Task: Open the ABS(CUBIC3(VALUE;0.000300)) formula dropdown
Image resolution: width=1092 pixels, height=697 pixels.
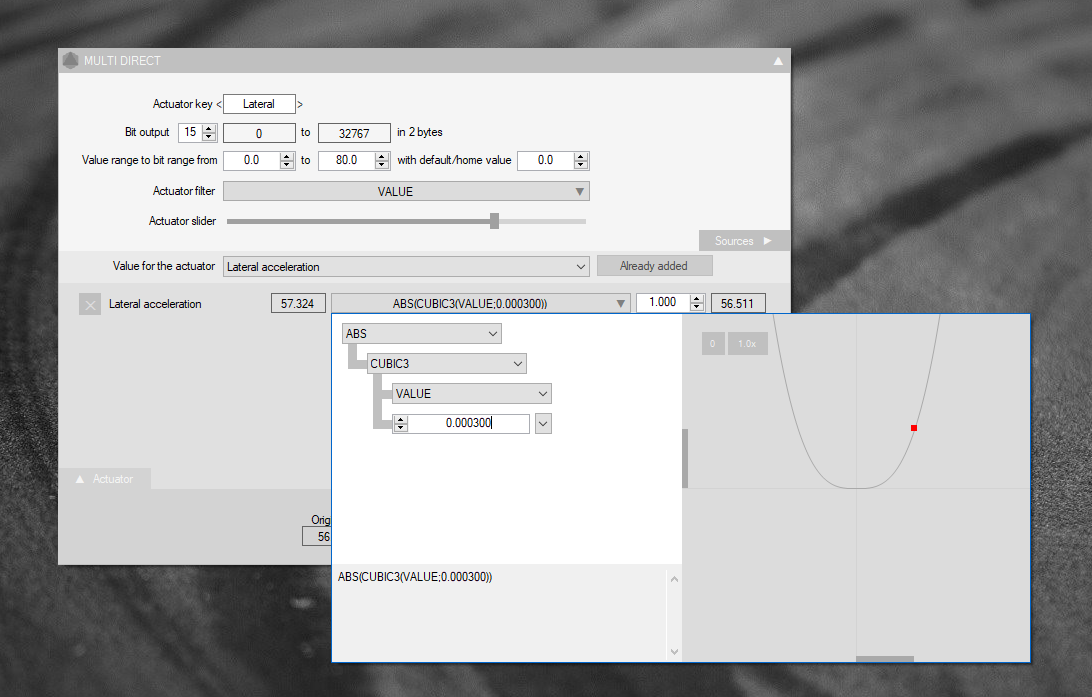Action: [x=481, y=304]
